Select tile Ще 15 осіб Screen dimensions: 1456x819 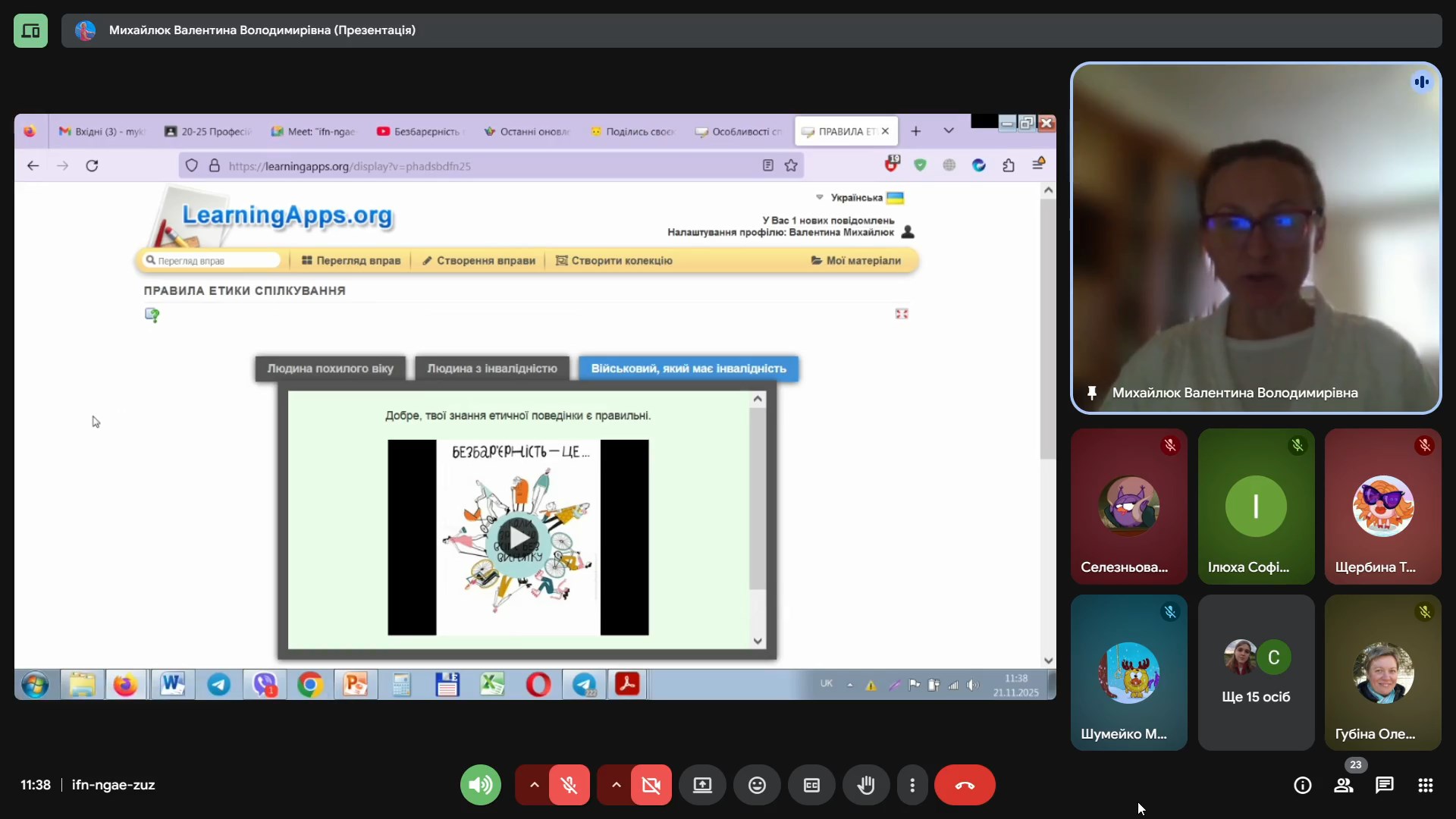click(x=1256, y=673)
